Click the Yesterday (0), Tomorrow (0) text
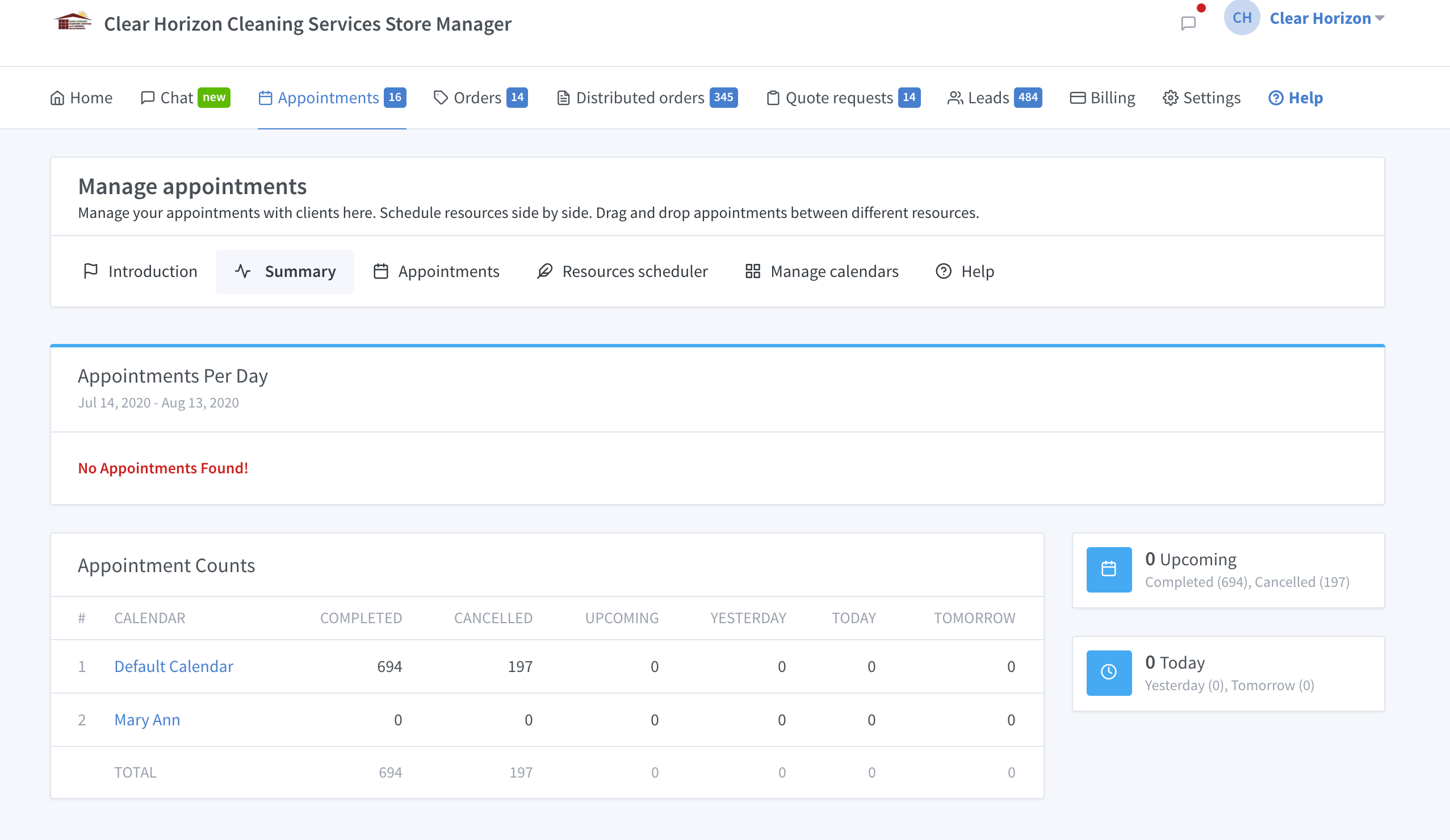The height and width of the screenshot is (840, 1450). (x=1230, y=685)
